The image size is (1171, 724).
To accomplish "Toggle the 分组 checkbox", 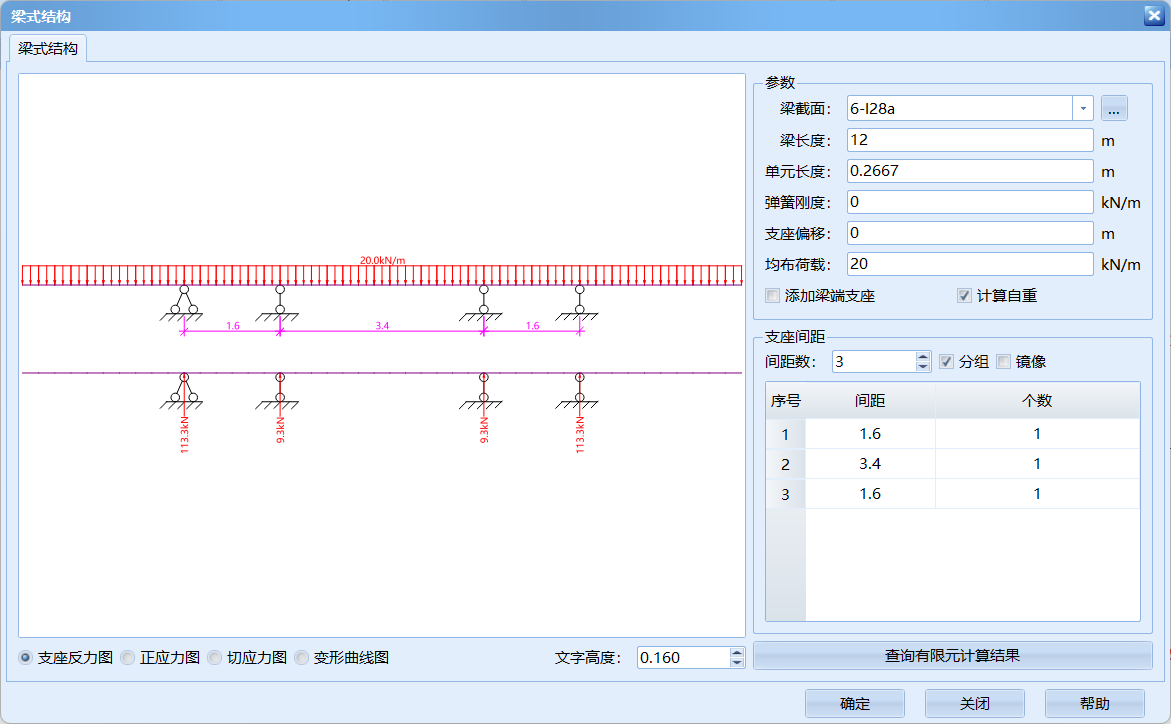I will point(946,362).
